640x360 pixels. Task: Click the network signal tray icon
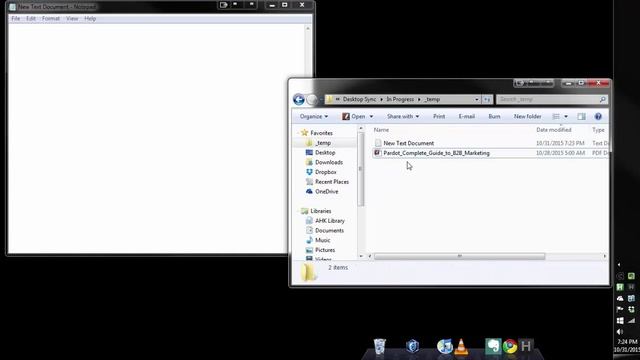631,320
